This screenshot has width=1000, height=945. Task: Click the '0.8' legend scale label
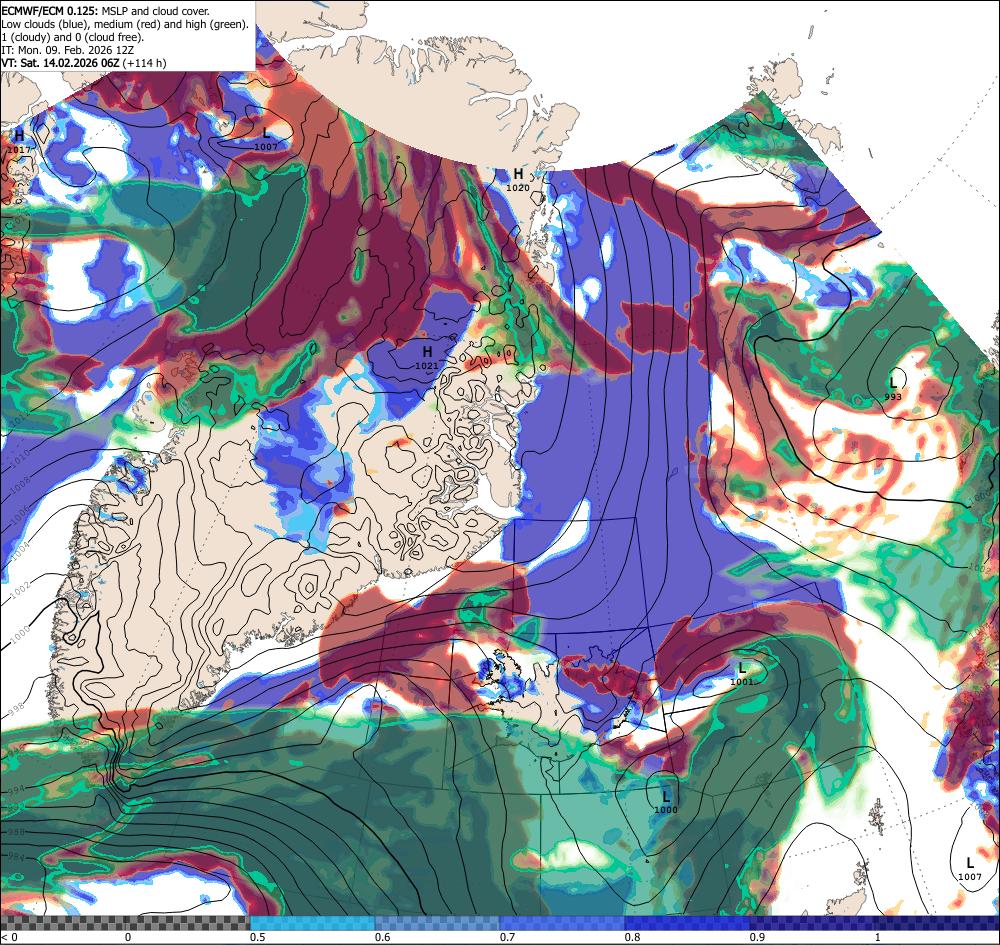633,937
